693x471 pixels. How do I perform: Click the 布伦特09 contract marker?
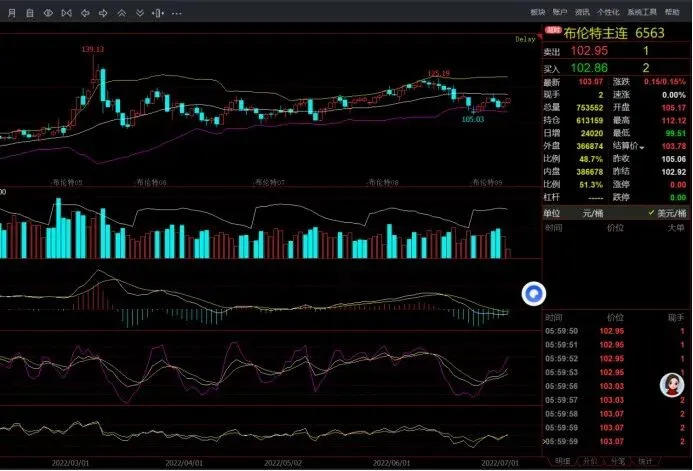[486, 182]
